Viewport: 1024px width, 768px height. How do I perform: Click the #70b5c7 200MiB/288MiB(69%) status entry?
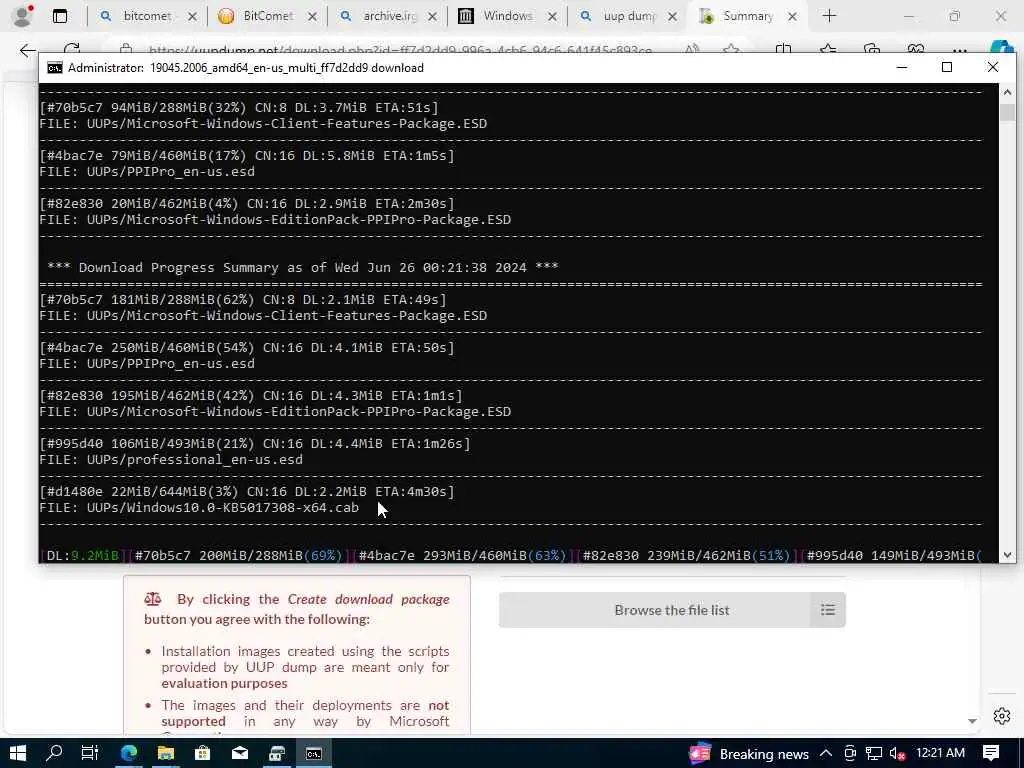(x=238, y=555)
